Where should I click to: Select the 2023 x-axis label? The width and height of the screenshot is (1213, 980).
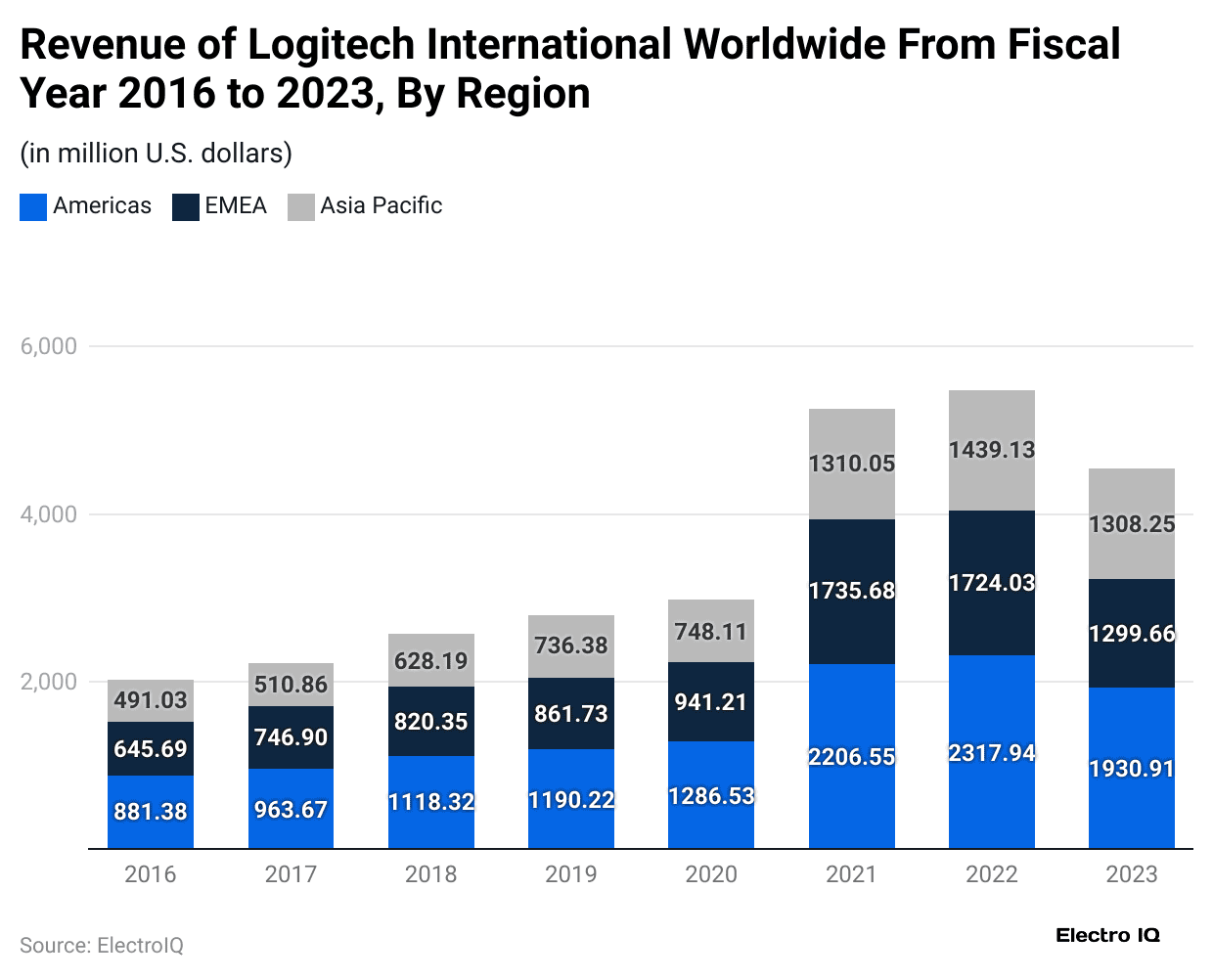click(x=1132, y=874)
